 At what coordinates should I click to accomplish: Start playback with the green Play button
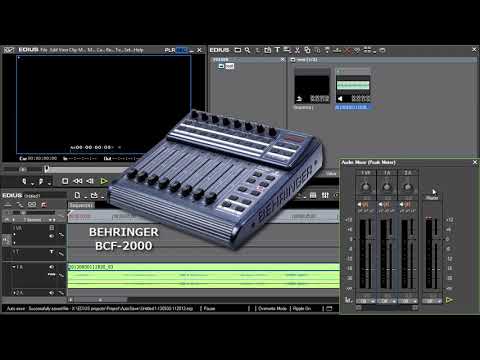[104, 181]
